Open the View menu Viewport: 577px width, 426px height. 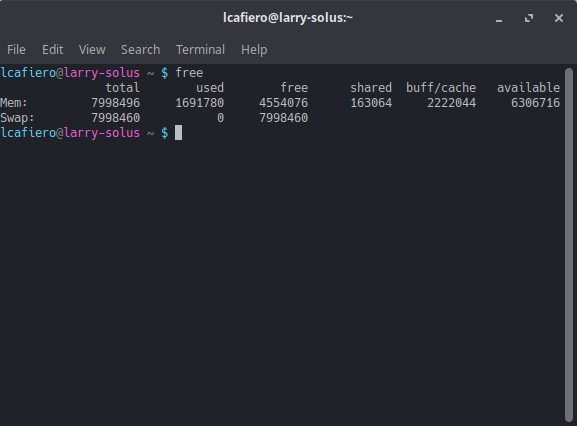coord(92,50)
